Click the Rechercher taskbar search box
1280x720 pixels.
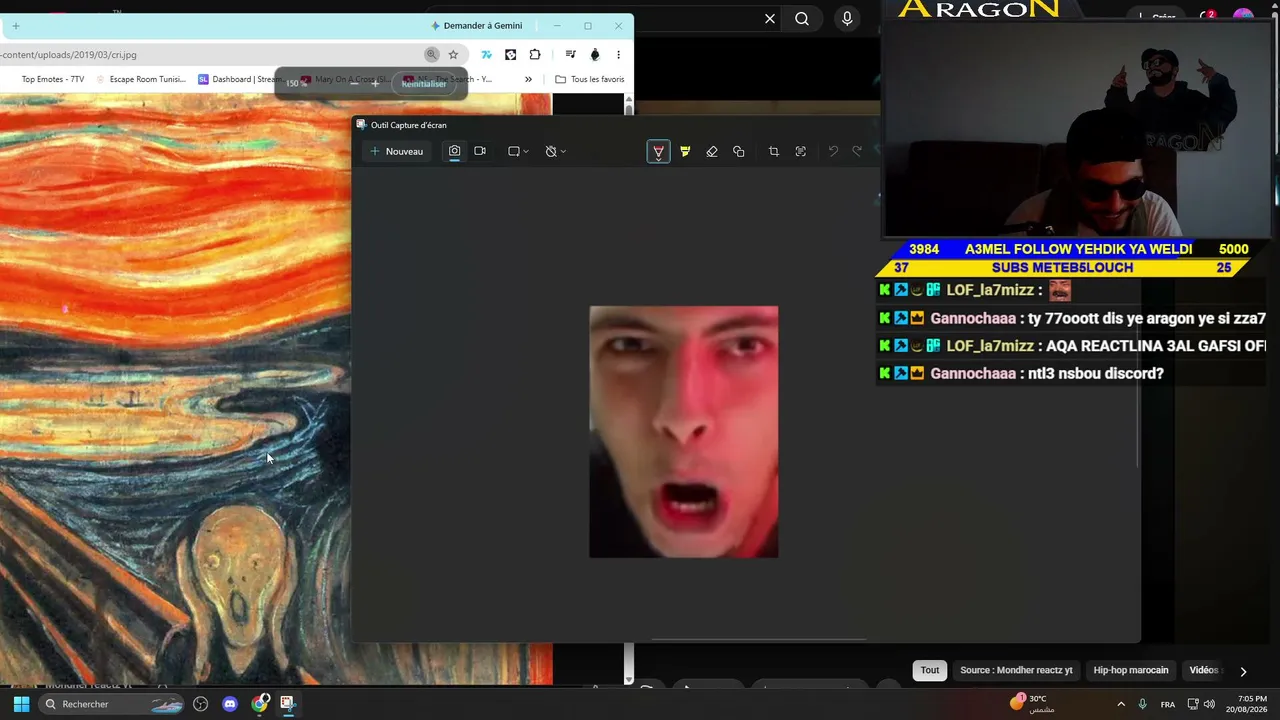coord(113,704)
